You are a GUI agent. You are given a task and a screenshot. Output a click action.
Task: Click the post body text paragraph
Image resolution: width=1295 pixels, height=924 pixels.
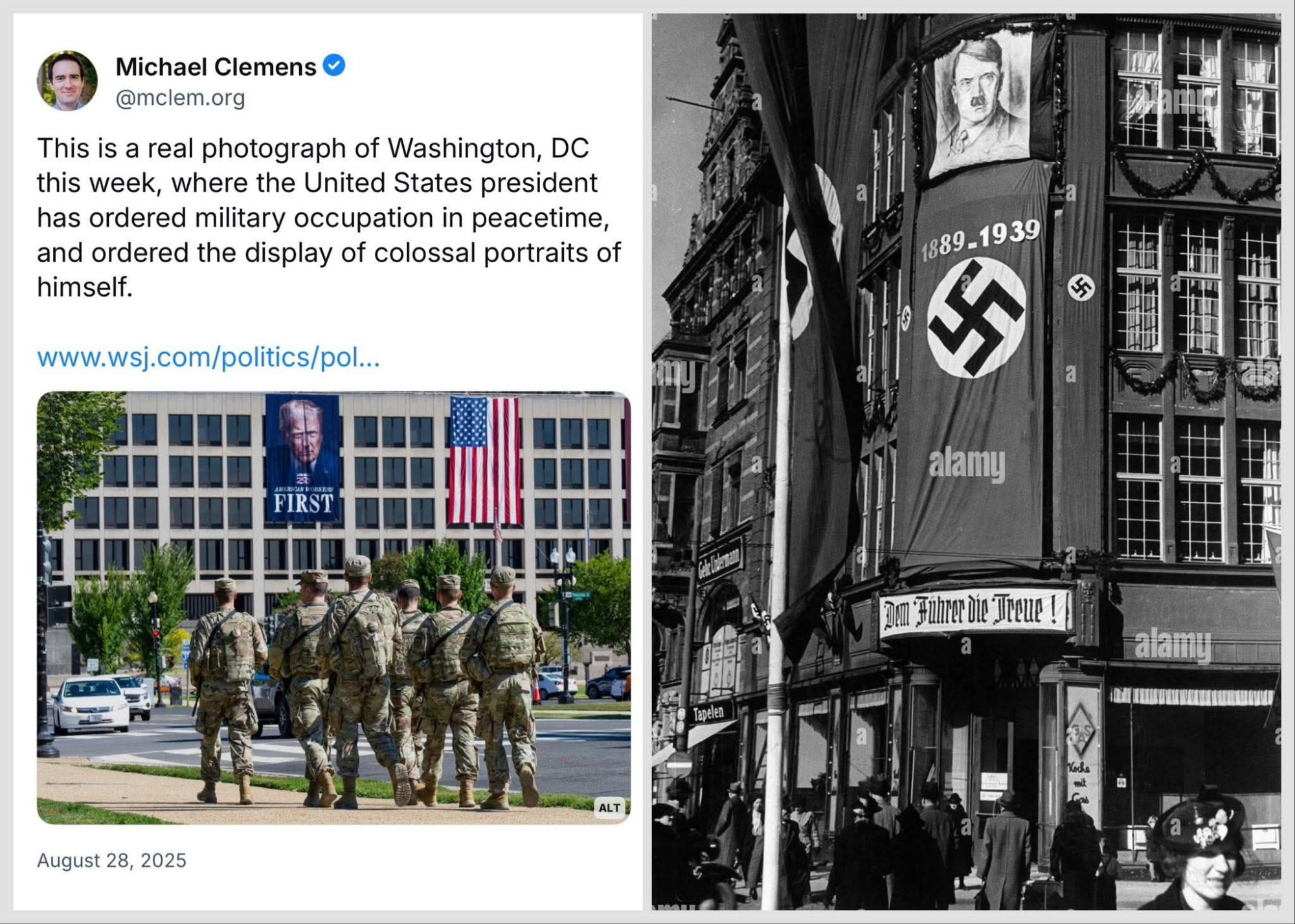pos(329,218)
